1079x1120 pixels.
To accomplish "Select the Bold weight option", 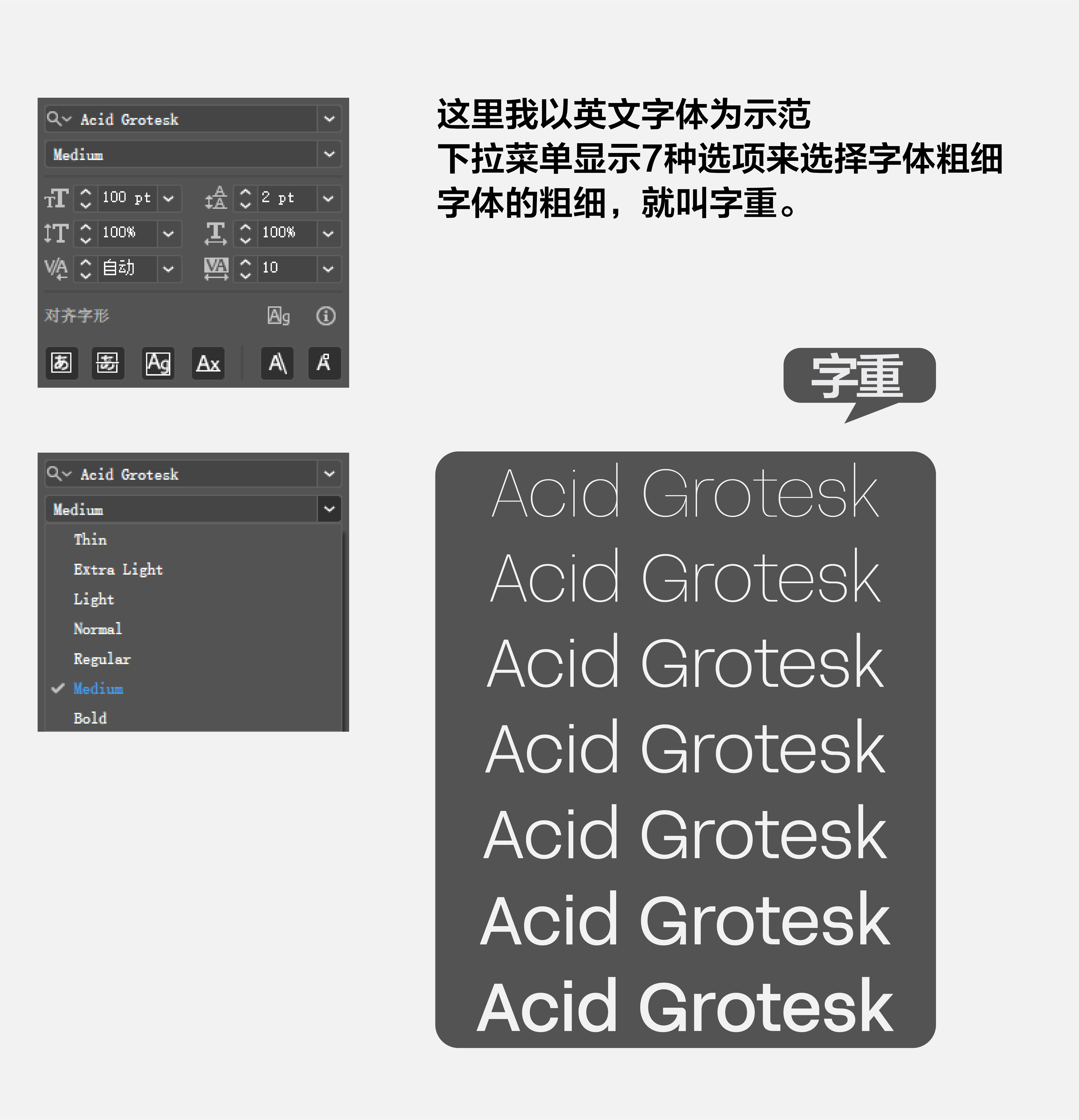I will coord(90,718).
